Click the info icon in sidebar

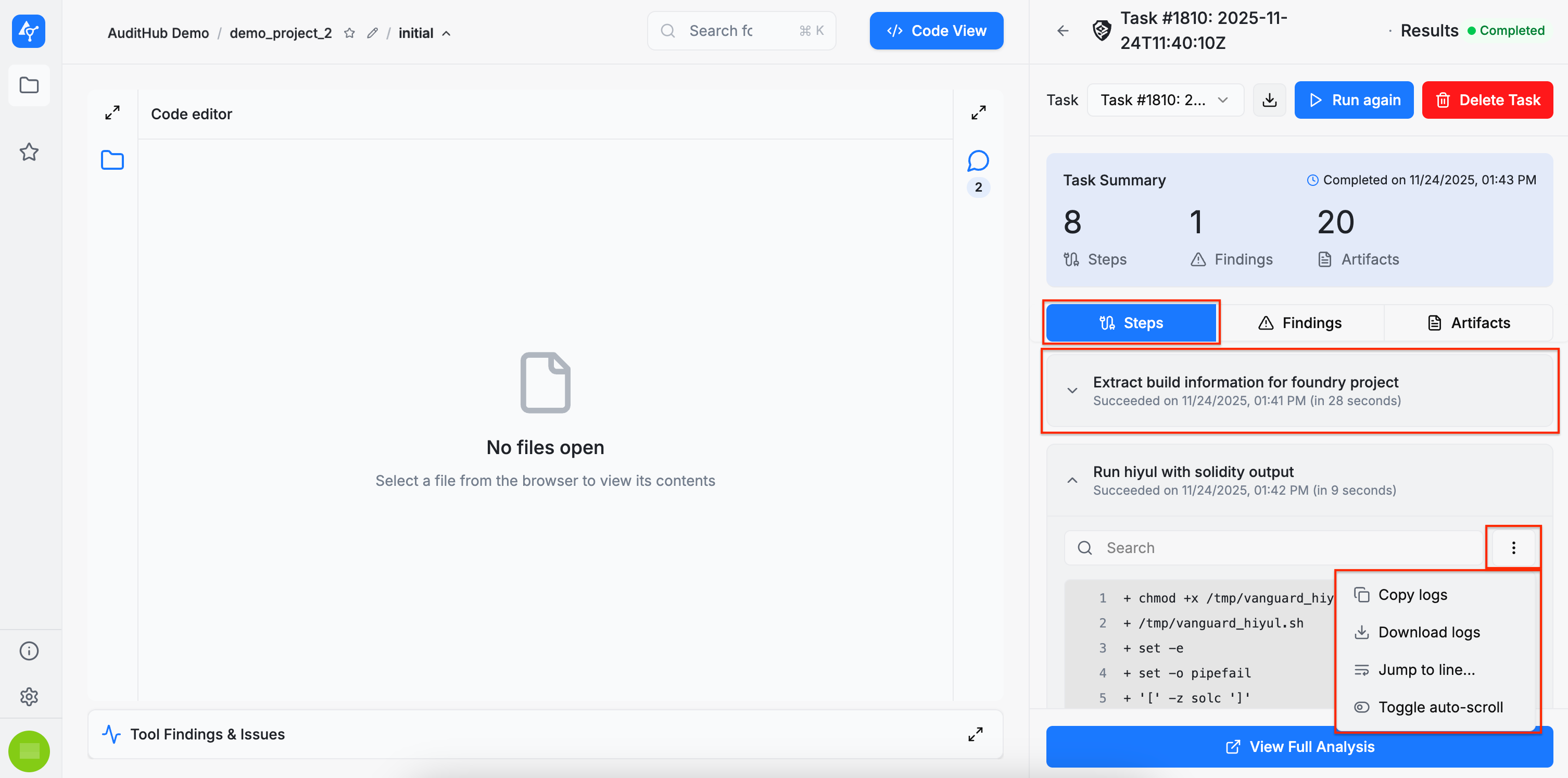[x=29, y=651]
